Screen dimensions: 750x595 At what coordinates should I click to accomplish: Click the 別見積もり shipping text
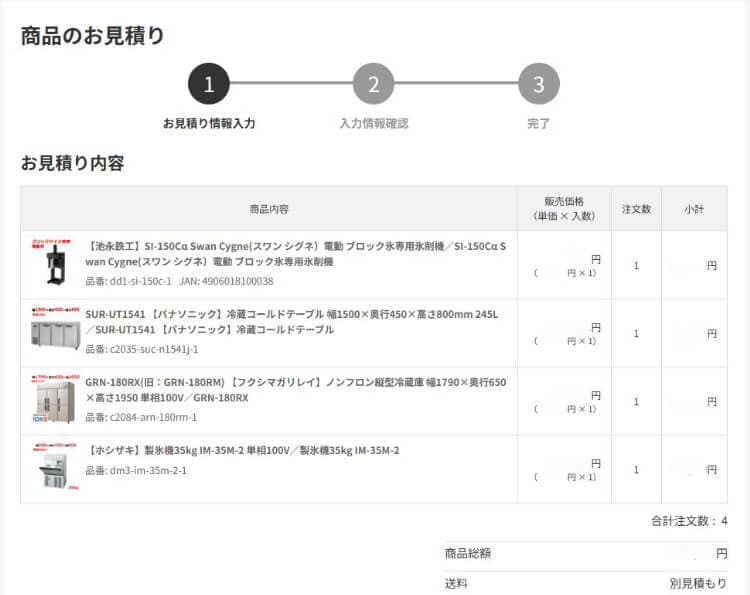pos(698,583)
